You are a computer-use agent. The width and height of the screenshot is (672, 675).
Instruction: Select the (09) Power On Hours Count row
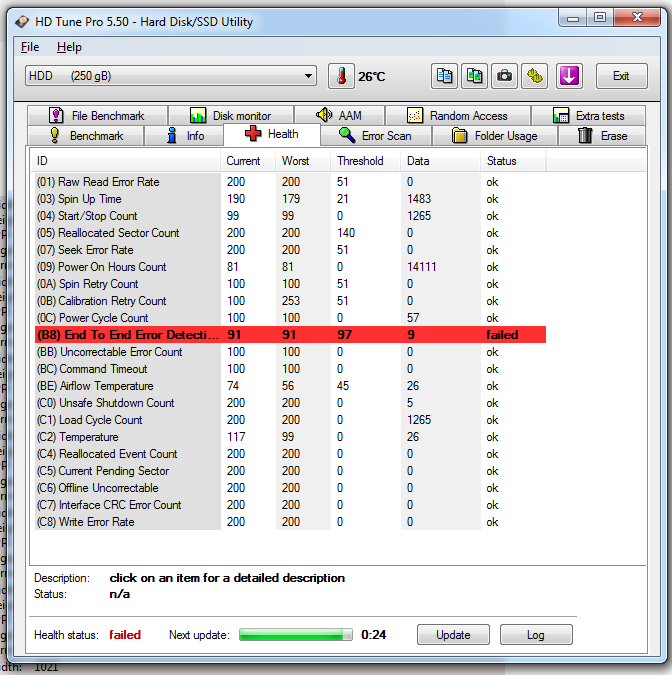pos(291,267)
